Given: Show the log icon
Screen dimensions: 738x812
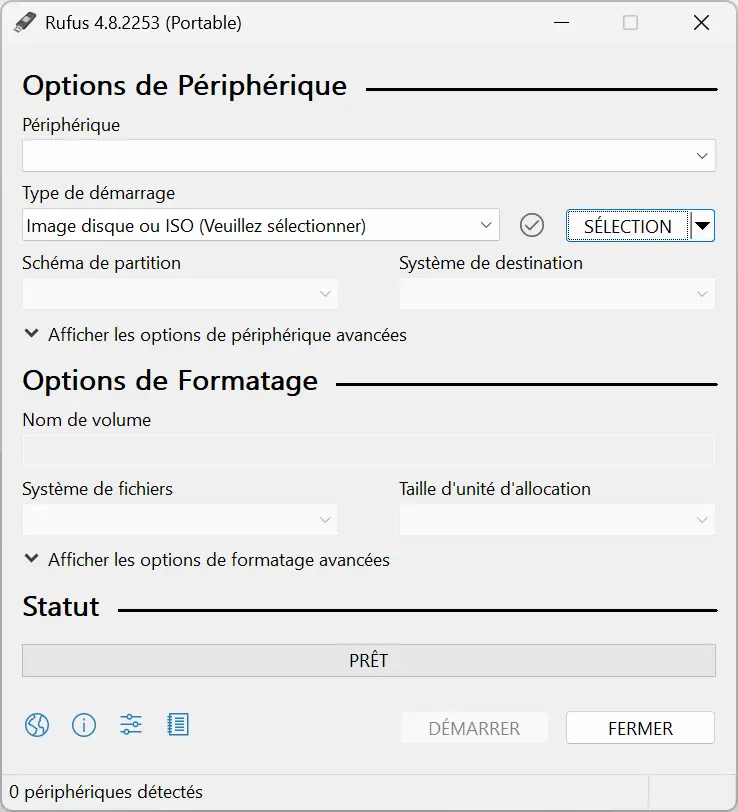Looking at the screenshot, I should (178, 724).
